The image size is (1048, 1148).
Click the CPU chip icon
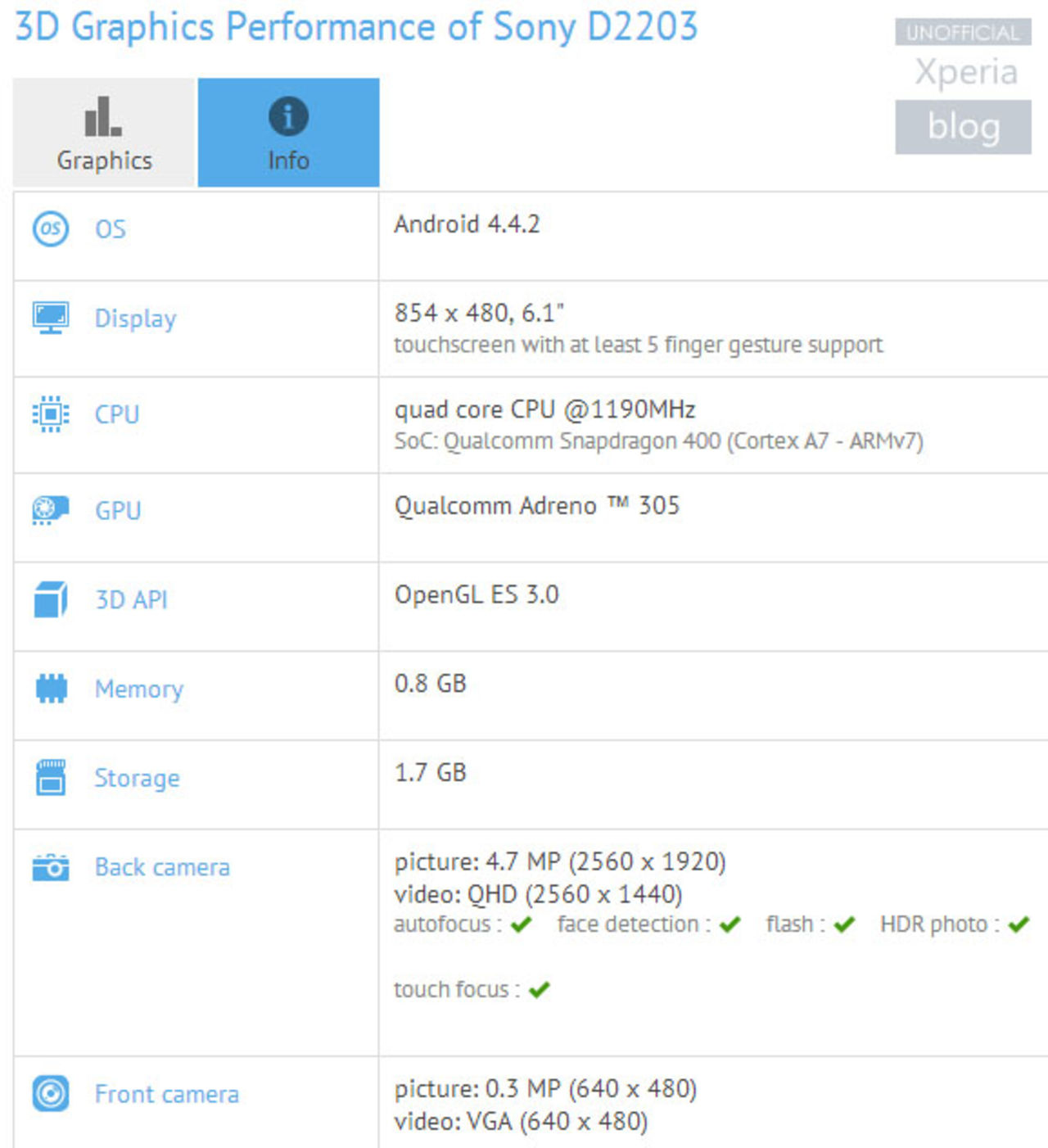51,414
